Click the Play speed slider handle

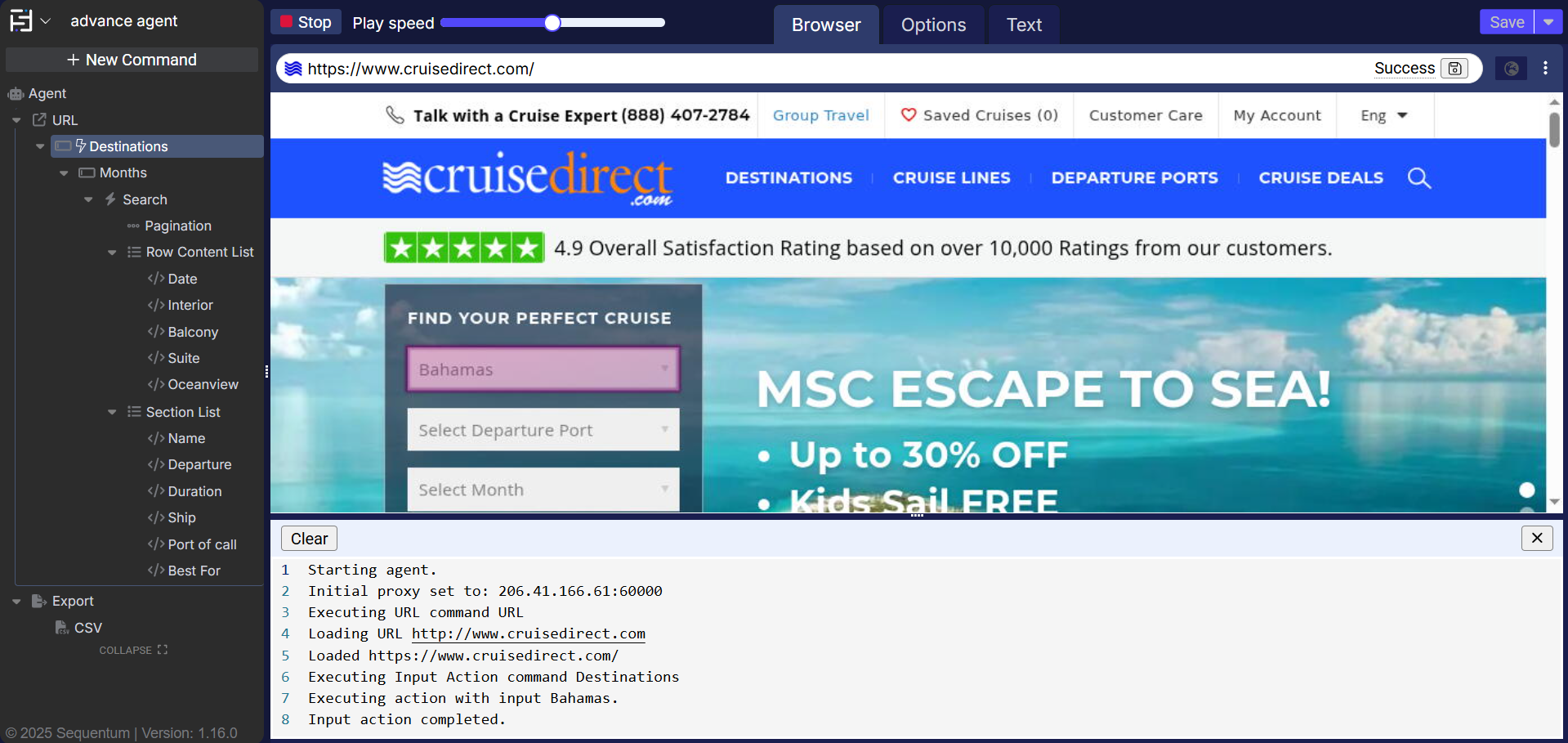point(552,23)
